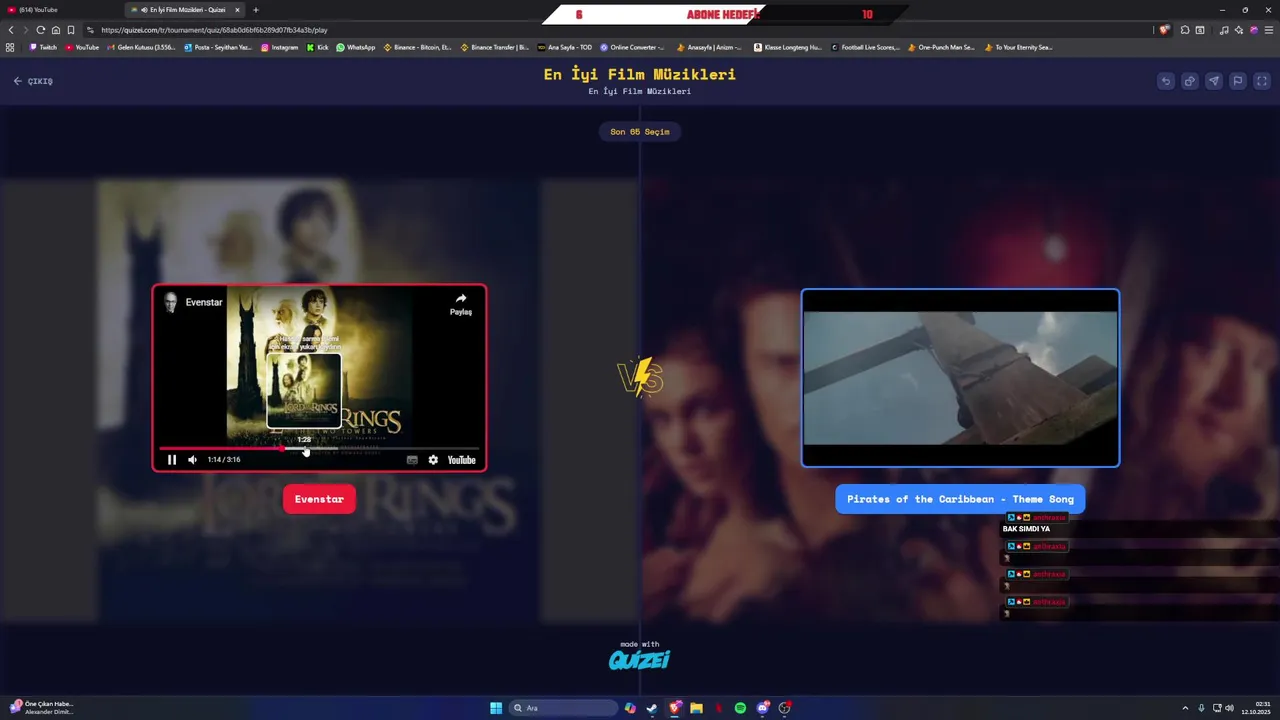Click the browser home icon
Viewport: 1280px width, 720px height.
point(56,30)
